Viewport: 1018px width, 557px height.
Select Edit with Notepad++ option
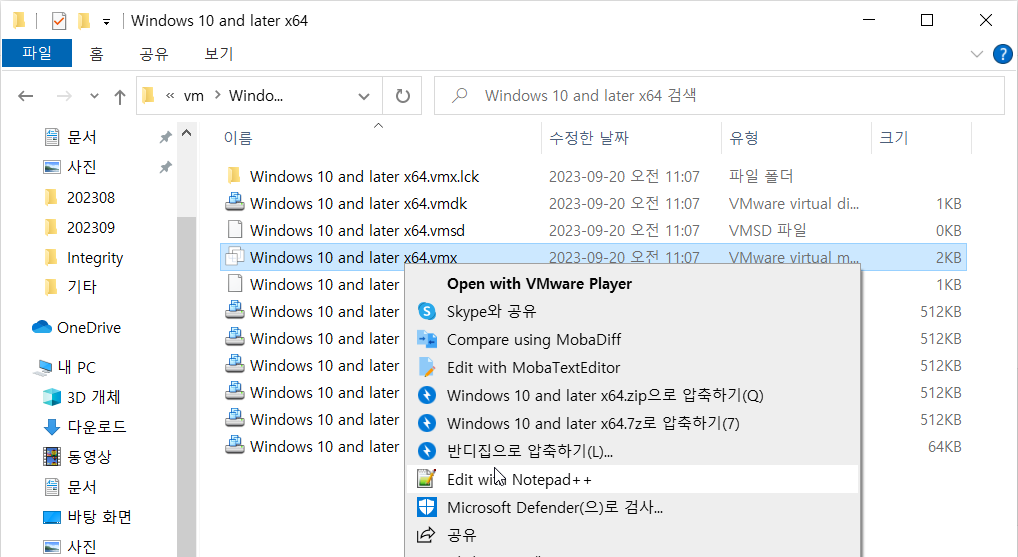point(632,479)
